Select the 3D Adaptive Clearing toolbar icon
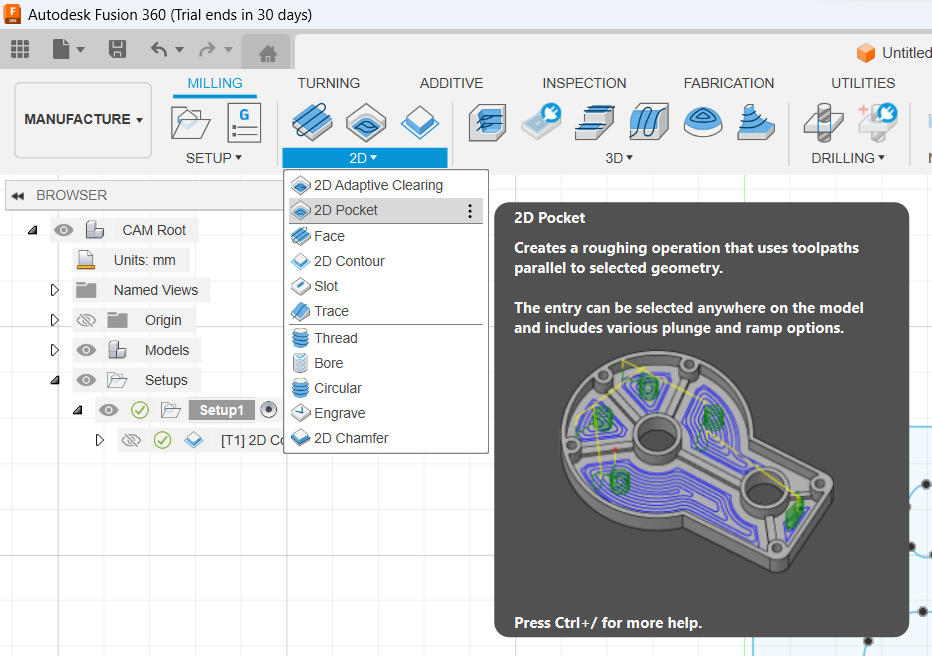 click(487, 122)
